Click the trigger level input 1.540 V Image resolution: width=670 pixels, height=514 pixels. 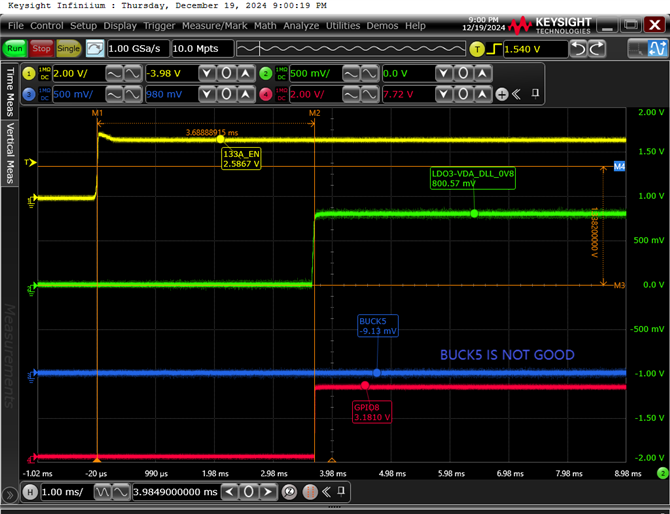535,49
